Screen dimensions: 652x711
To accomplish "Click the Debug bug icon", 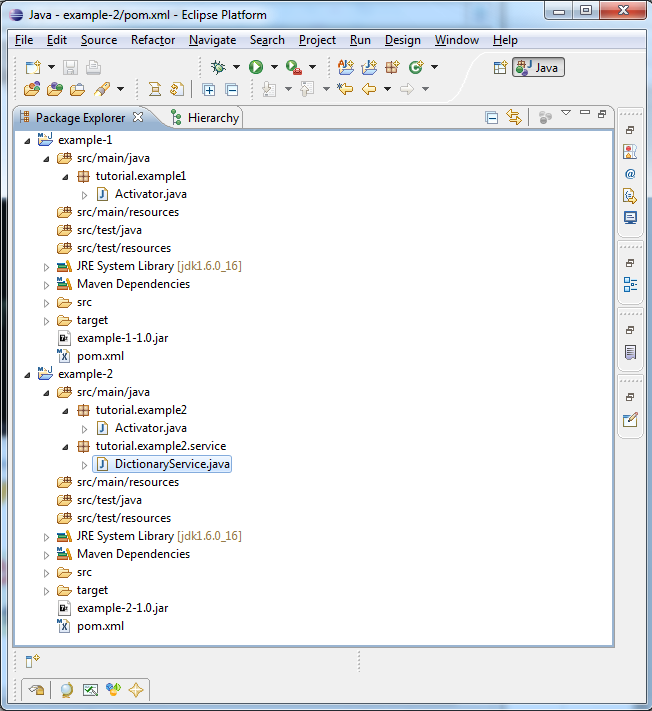I will (219, 67).
